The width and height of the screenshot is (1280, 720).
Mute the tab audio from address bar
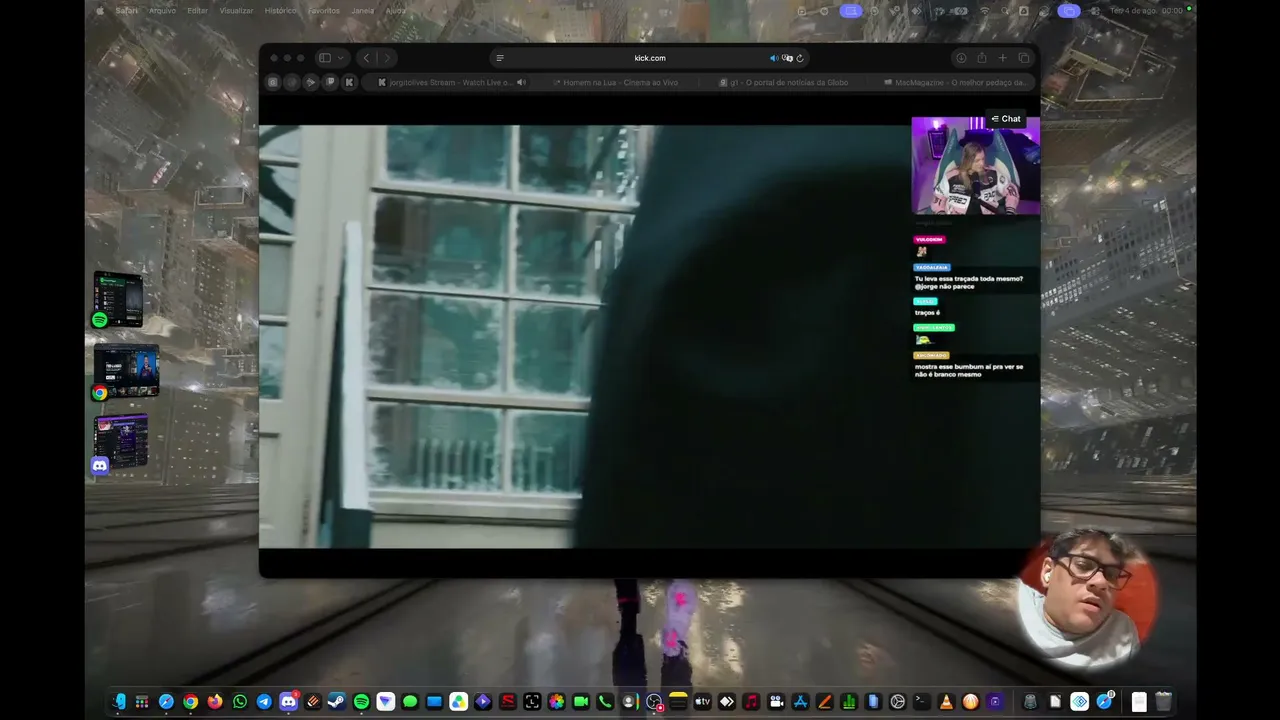pos(773,58)
